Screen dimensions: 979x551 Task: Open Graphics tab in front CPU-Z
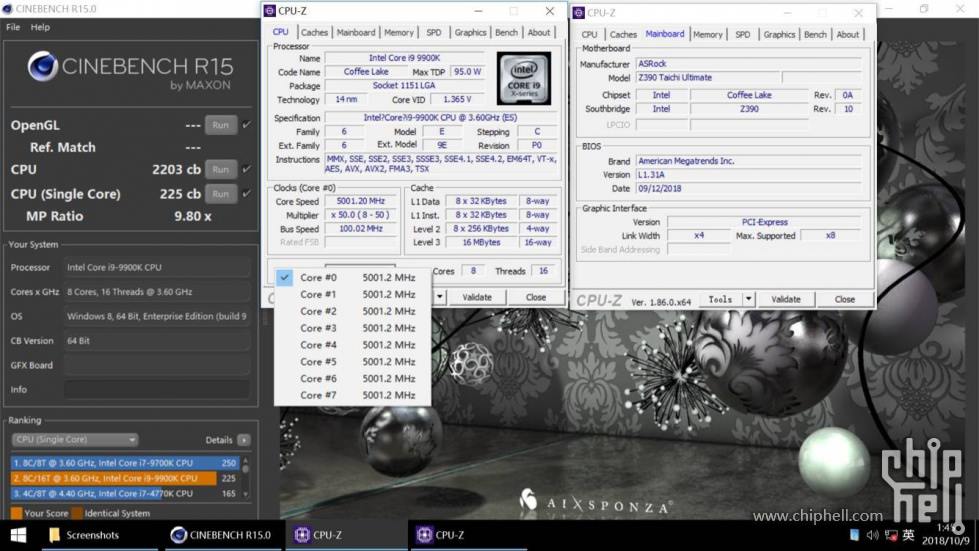coord(470,32)
